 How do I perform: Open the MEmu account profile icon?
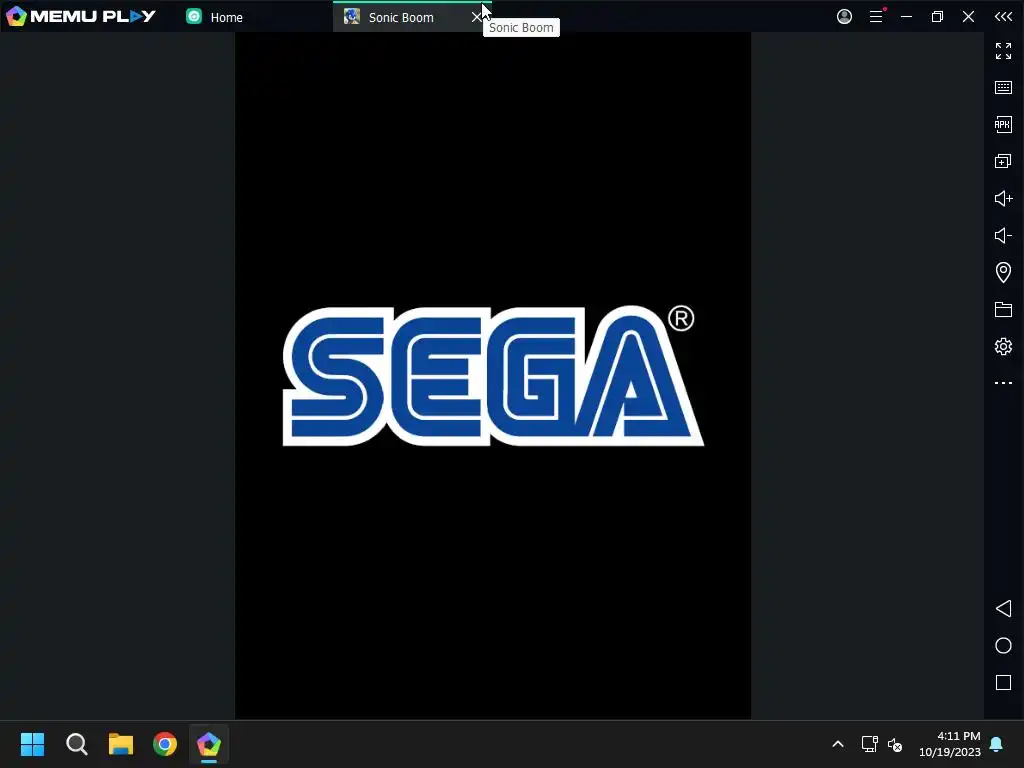pos(844,16)
